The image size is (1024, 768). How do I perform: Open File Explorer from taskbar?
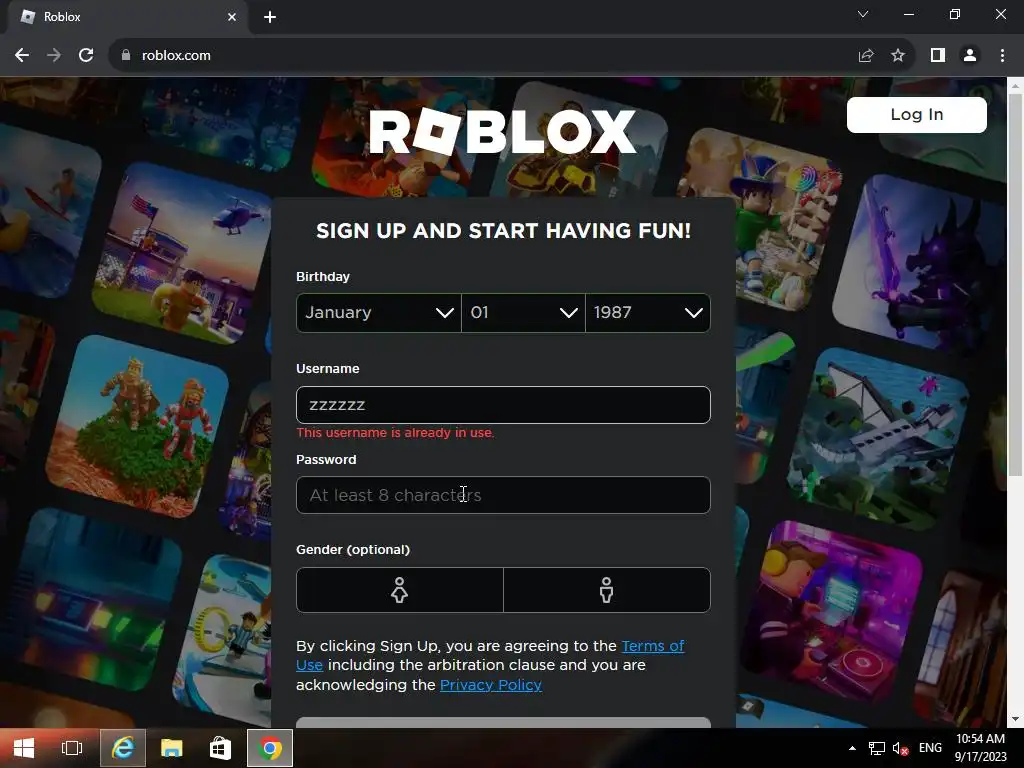click(x=172, y=748)
